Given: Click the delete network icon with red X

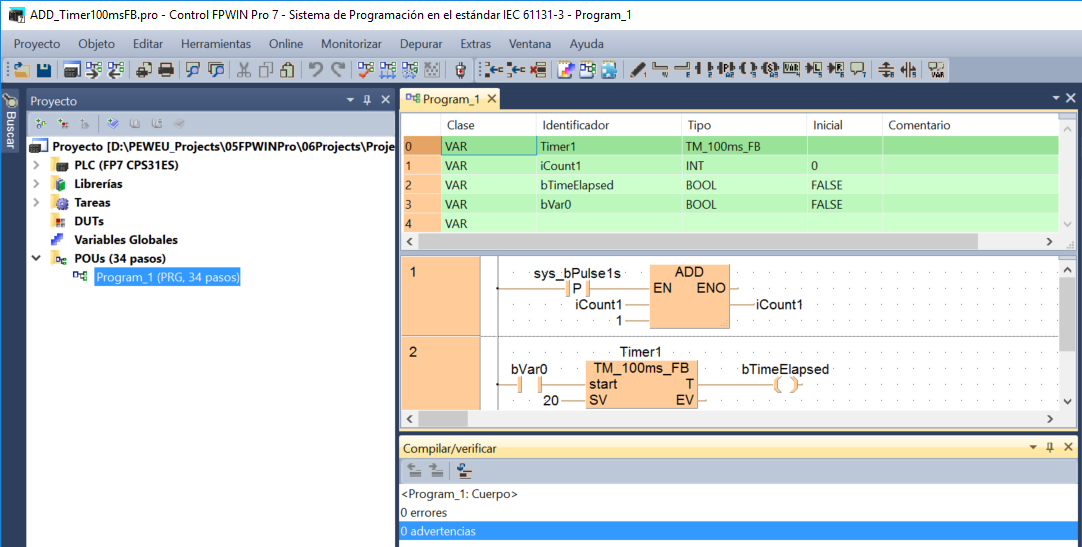Looking at the screenshot, I should (538, 70).
